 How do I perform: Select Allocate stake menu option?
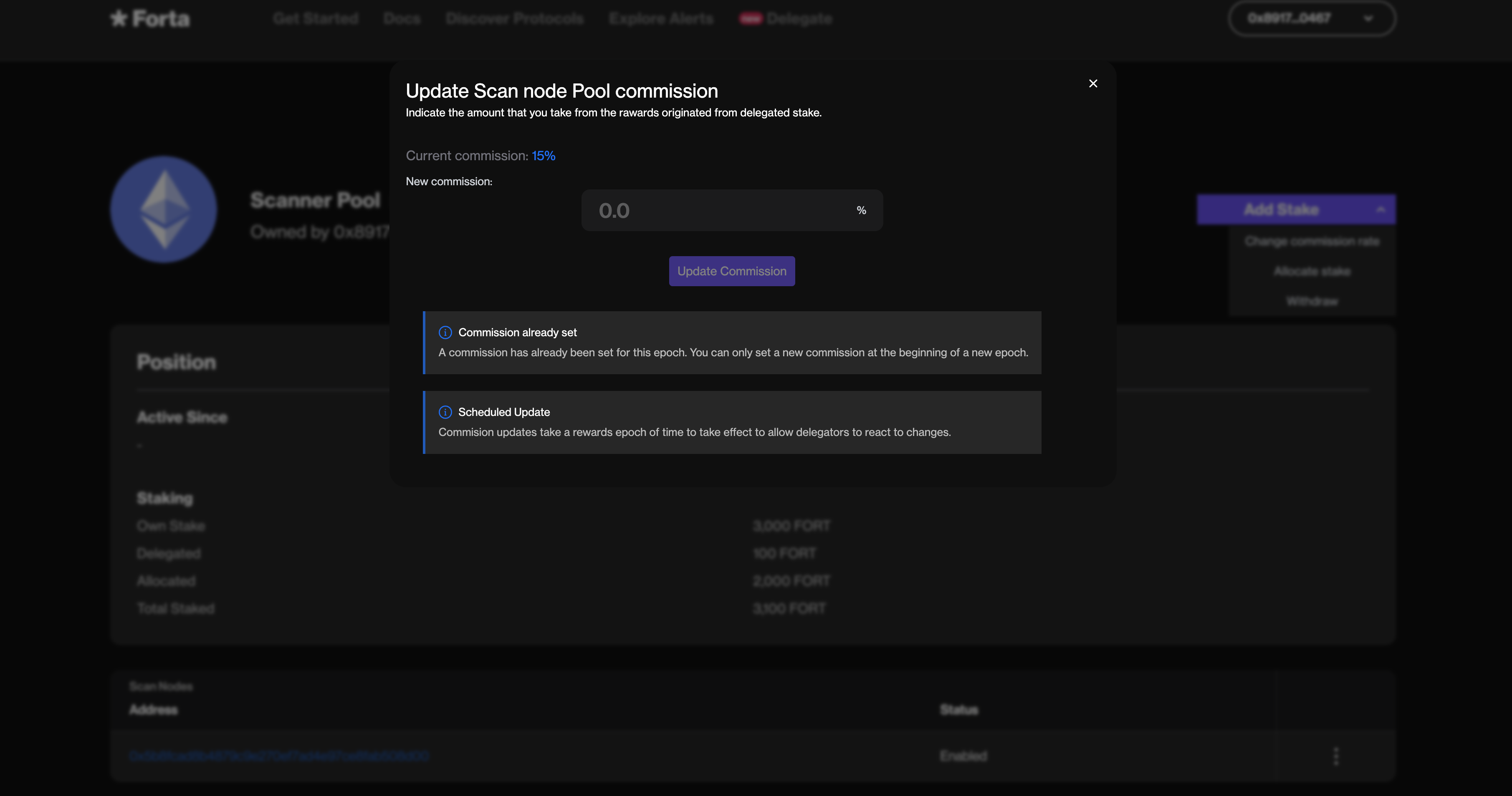1312,272
